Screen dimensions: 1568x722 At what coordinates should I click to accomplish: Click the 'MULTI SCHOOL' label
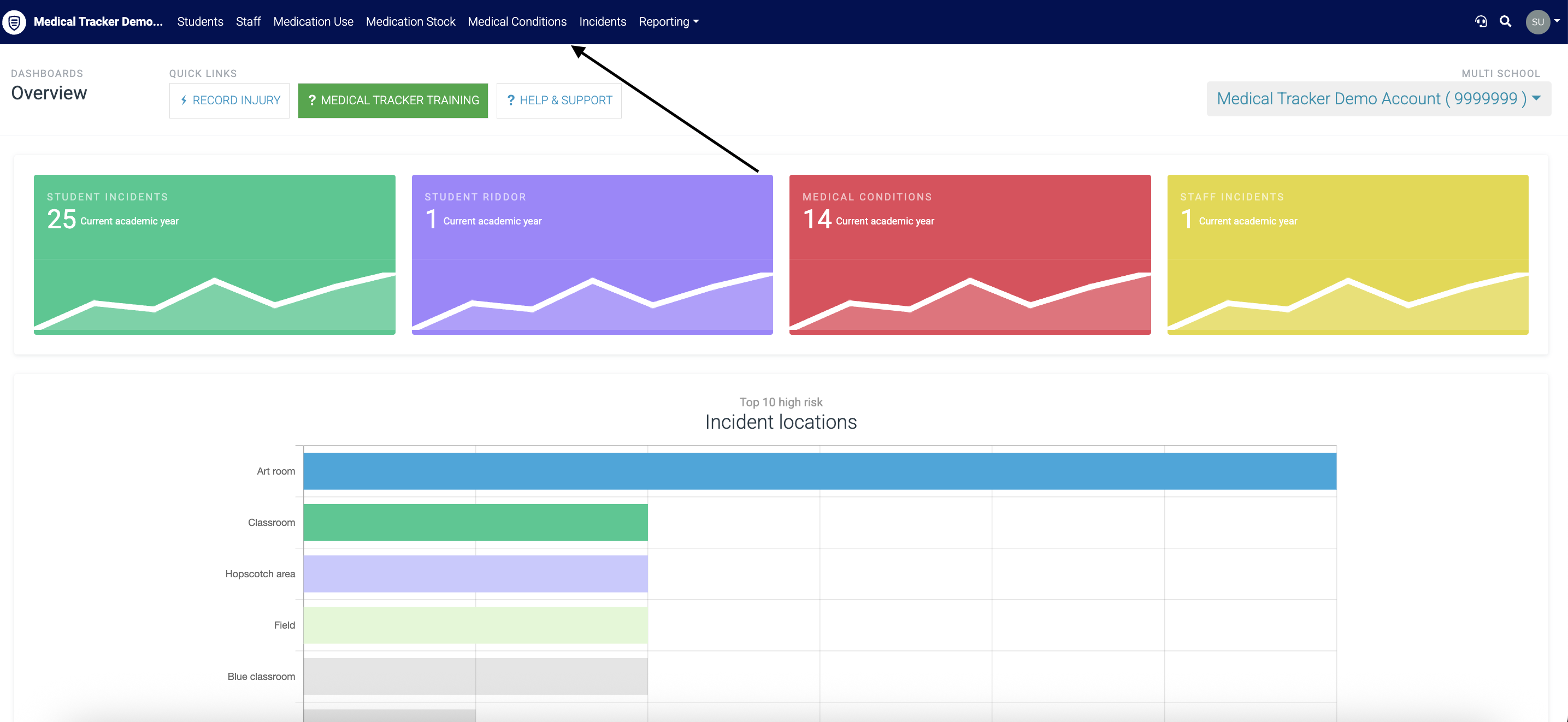pos(1500,74)
